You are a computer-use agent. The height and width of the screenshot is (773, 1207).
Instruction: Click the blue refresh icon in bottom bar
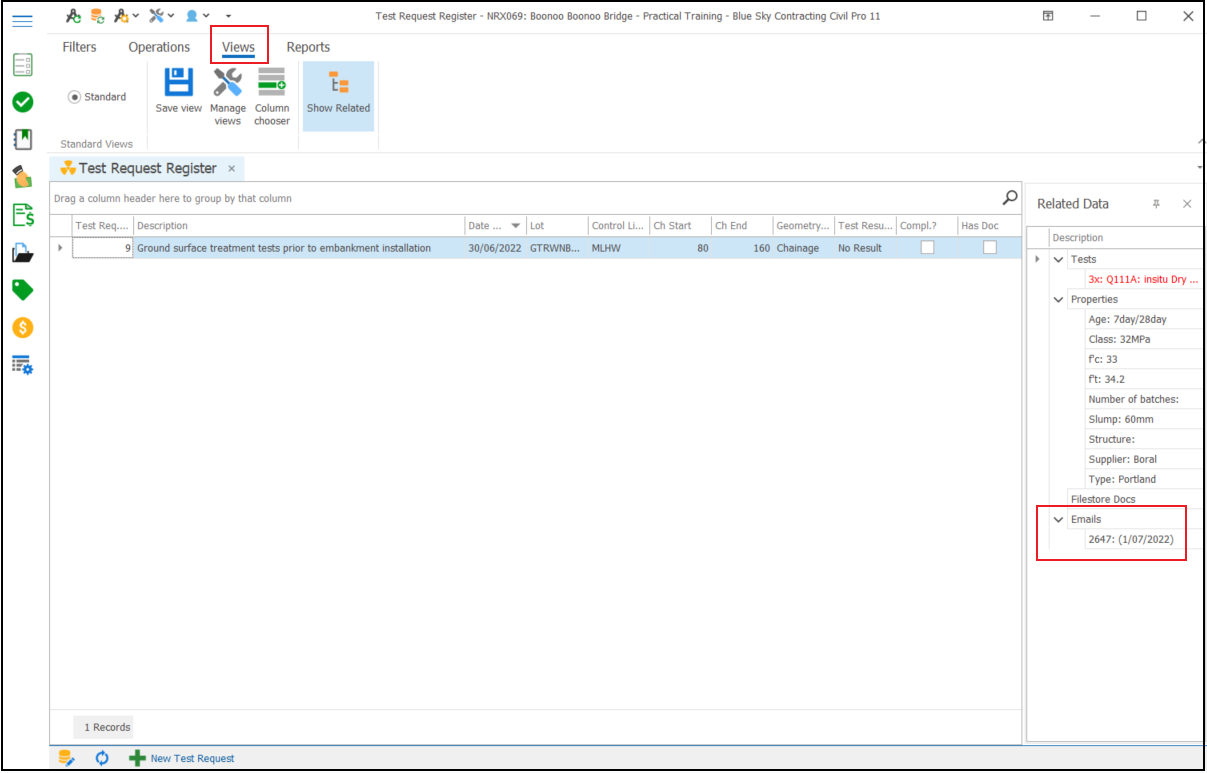point(102,758)
